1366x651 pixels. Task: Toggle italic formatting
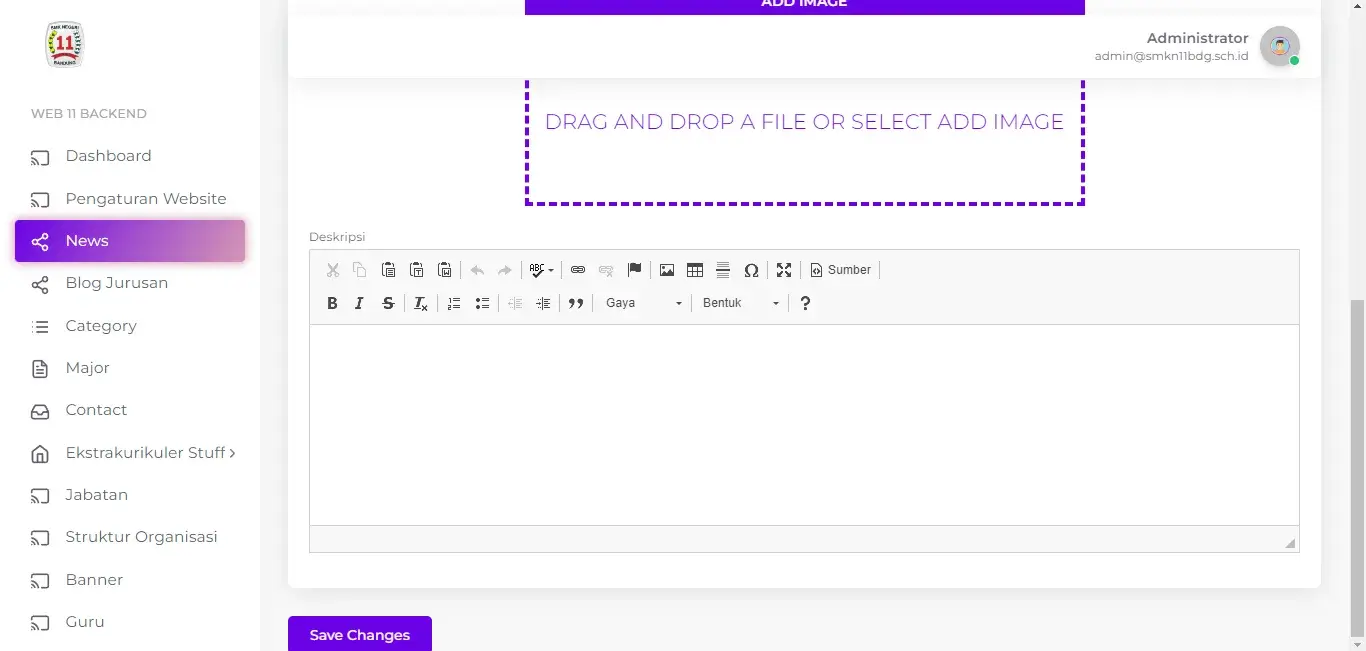360,303
